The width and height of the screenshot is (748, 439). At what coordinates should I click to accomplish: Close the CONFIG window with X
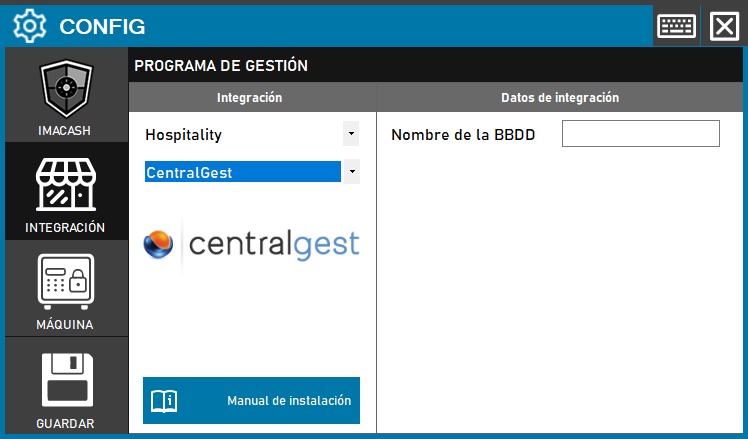tap(723, 25)
